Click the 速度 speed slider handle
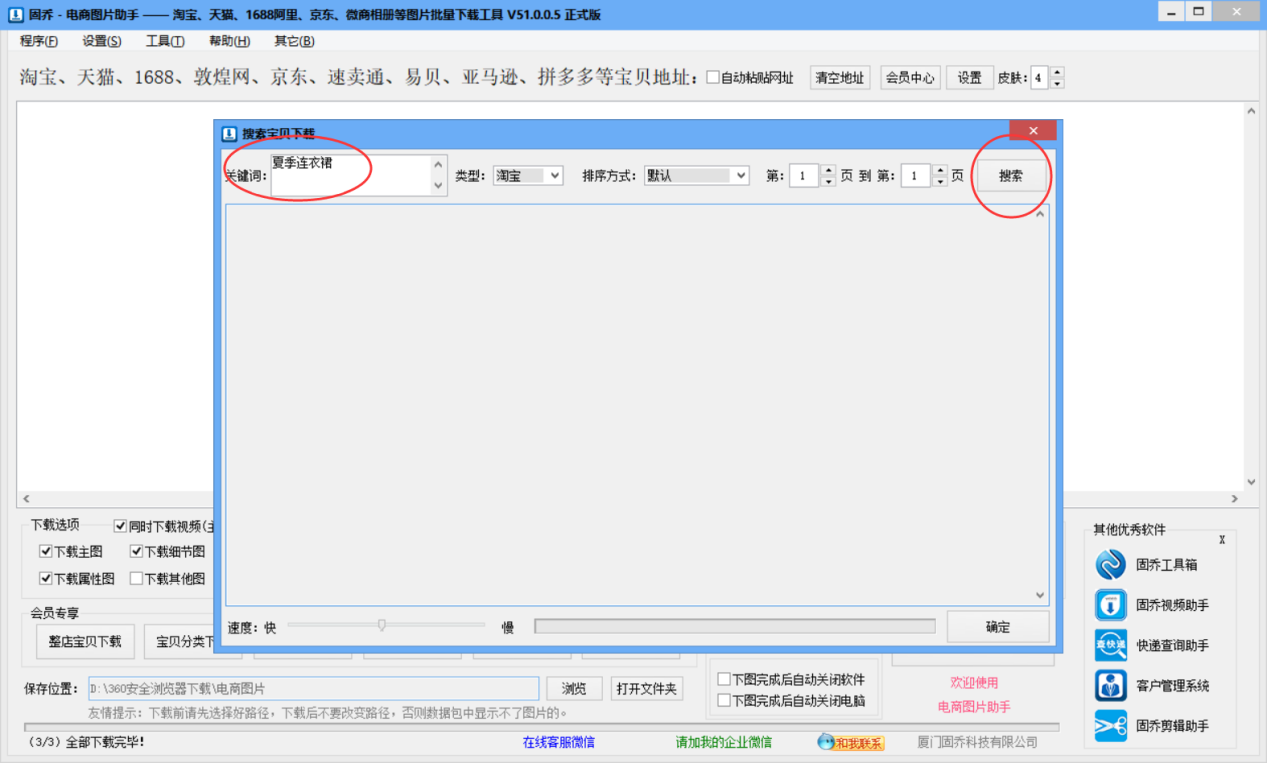Viewport: 1267px width, 763px height. pyautogui.click(x=381, y=626)
